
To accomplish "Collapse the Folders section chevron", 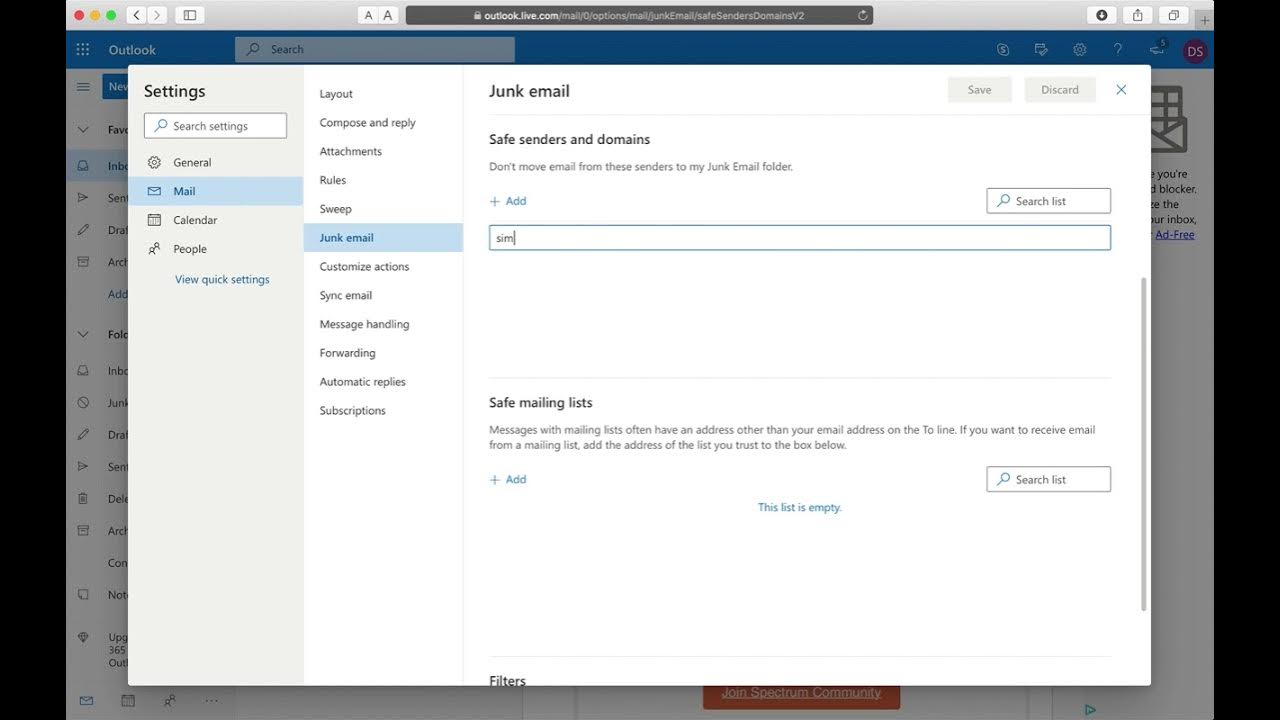I will (x=84, y=335).
